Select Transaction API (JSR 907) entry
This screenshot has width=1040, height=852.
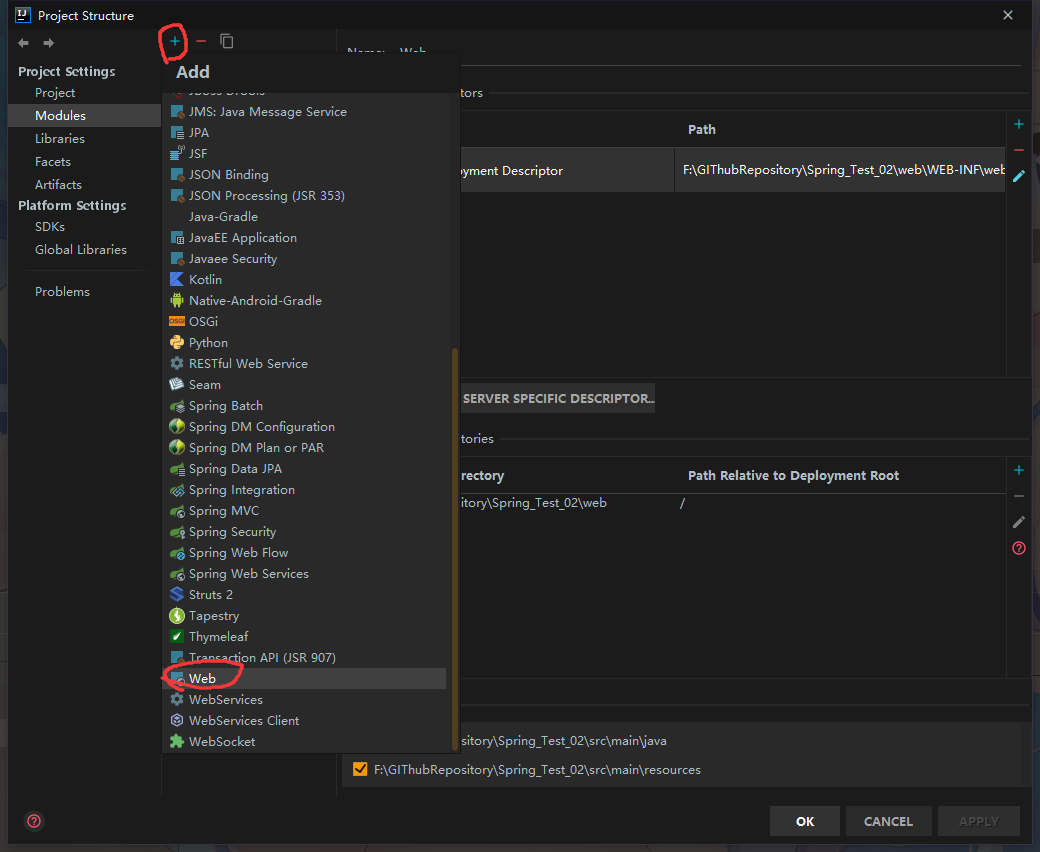tap(304, 657)
